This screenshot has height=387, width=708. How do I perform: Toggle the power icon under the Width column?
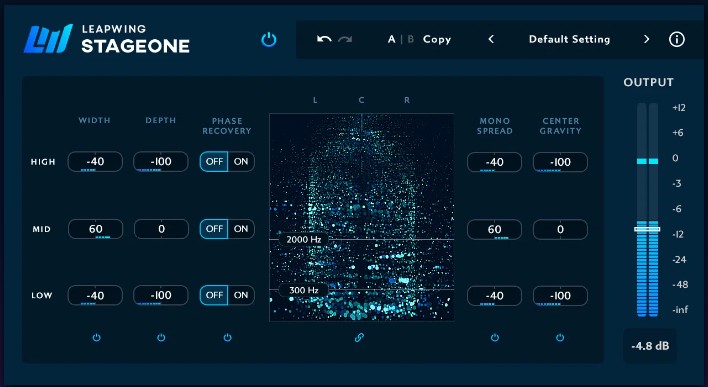[96, 337]
